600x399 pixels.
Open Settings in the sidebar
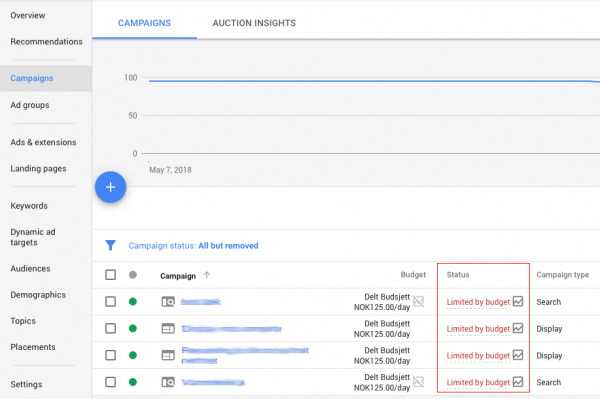pyautogui.click(x=26, y=384)
